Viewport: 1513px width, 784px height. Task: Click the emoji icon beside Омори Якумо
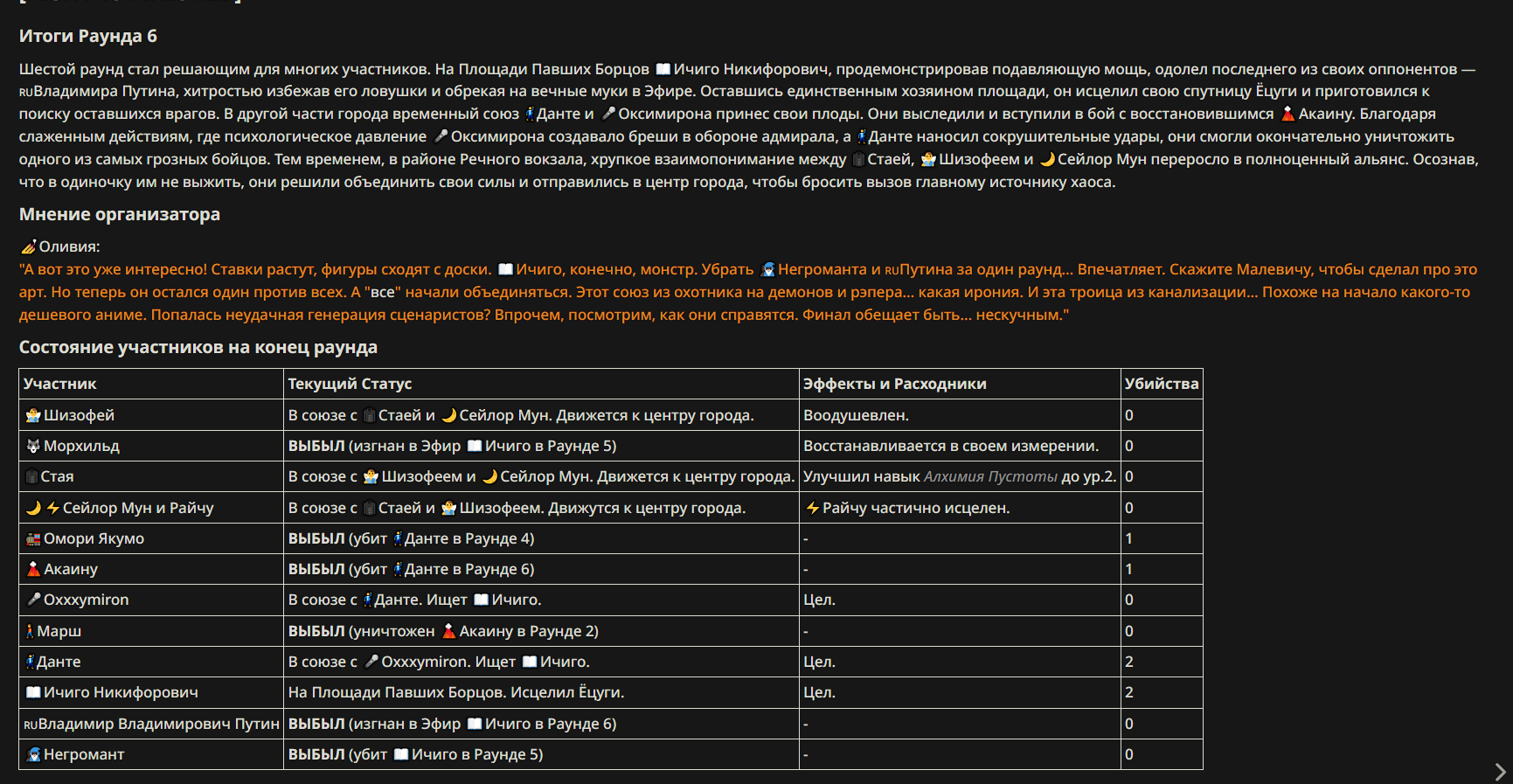point(33,538)
